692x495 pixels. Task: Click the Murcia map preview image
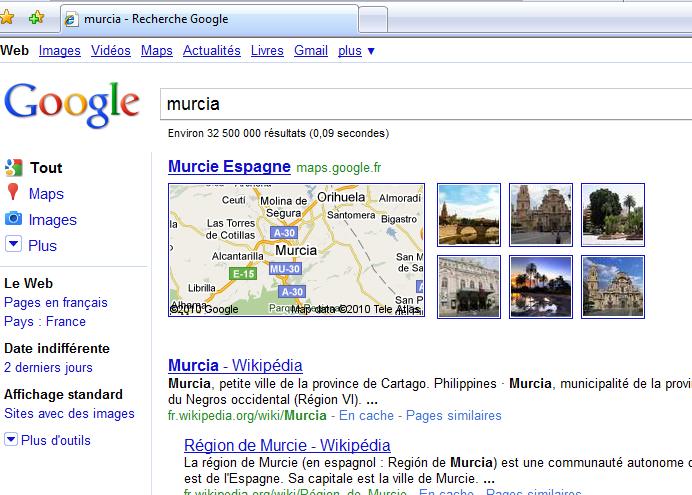pos(296,250)
